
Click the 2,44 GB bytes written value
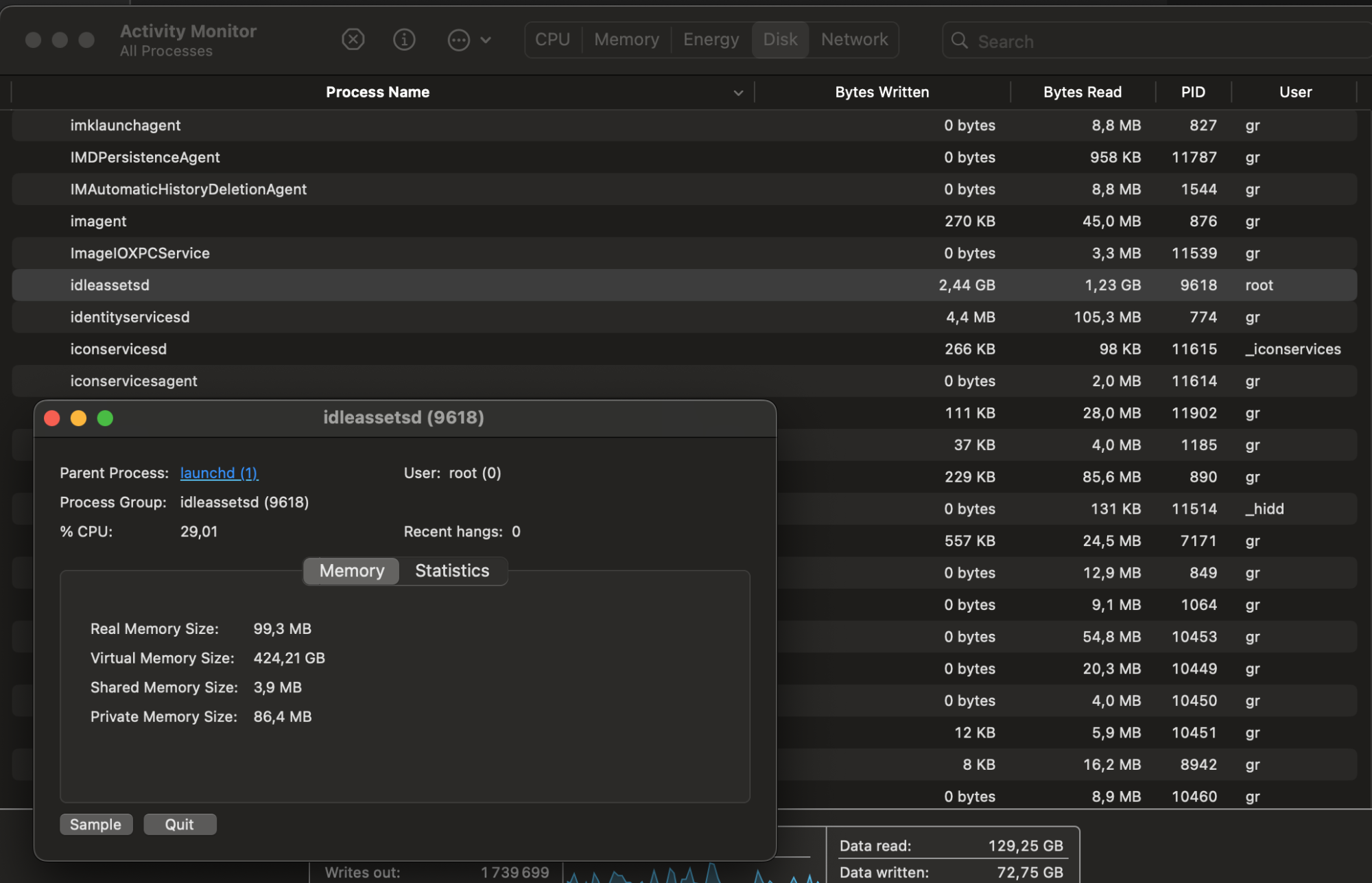[x=967, y=285]
